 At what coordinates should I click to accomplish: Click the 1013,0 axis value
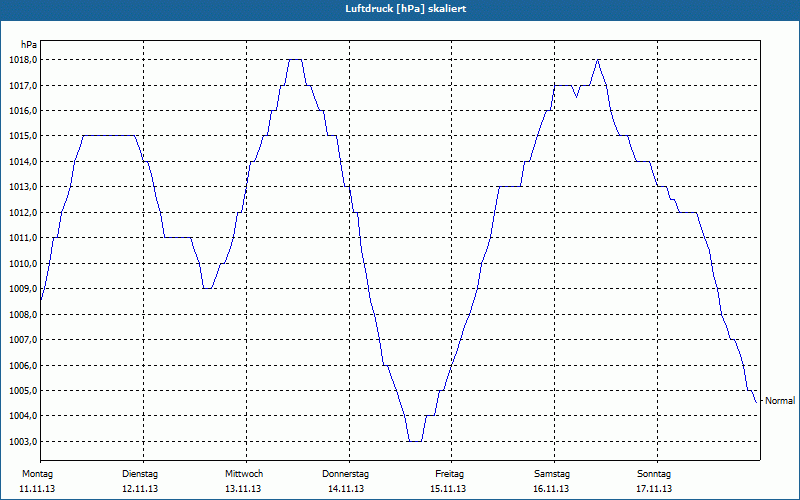pyautogui.click(x=23, y=187)
